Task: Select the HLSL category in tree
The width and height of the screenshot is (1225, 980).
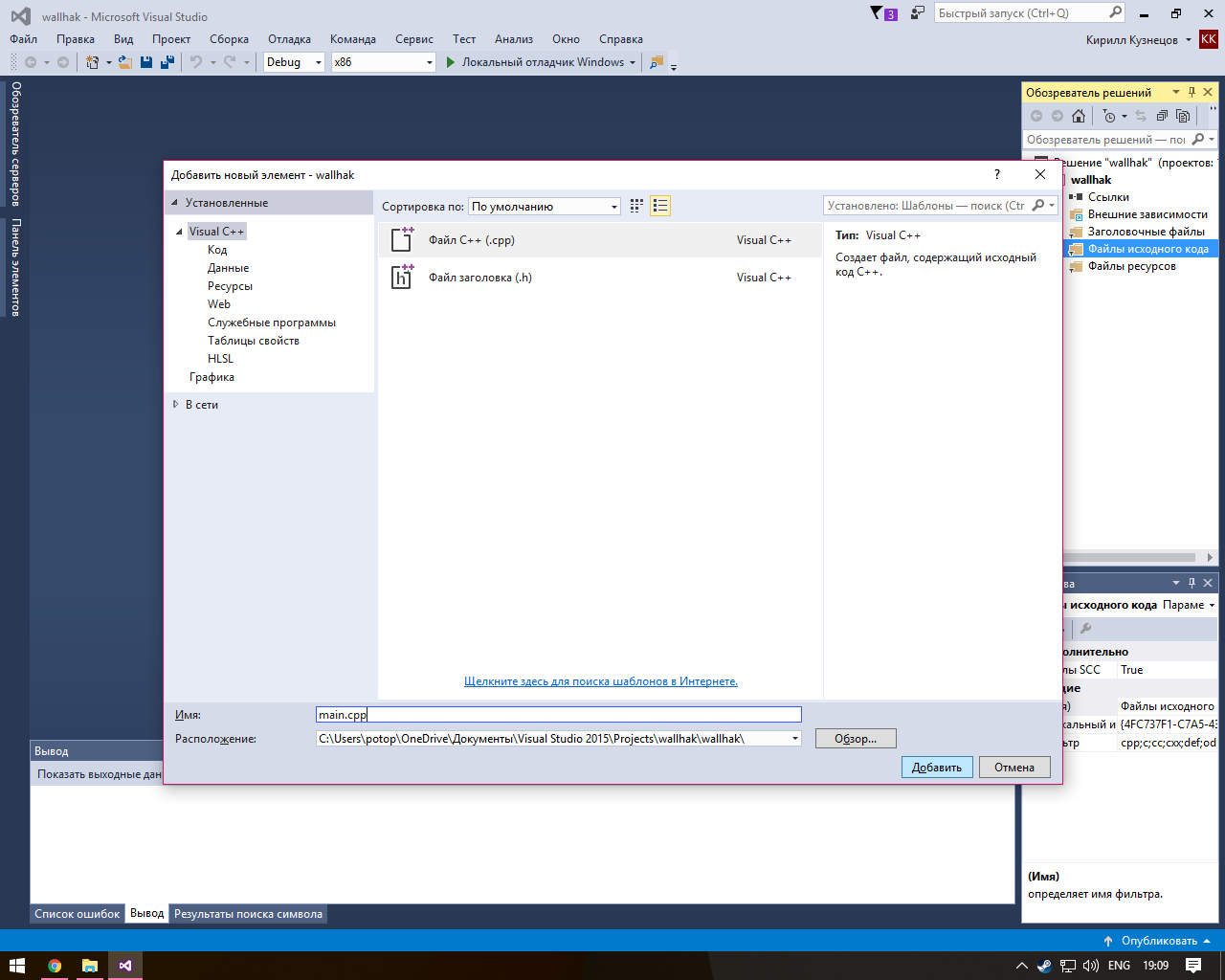Action: [220, 359]
